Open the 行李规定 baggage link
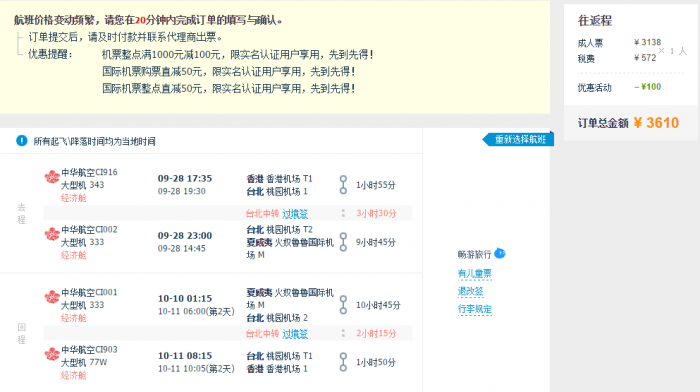 (475, 309)
